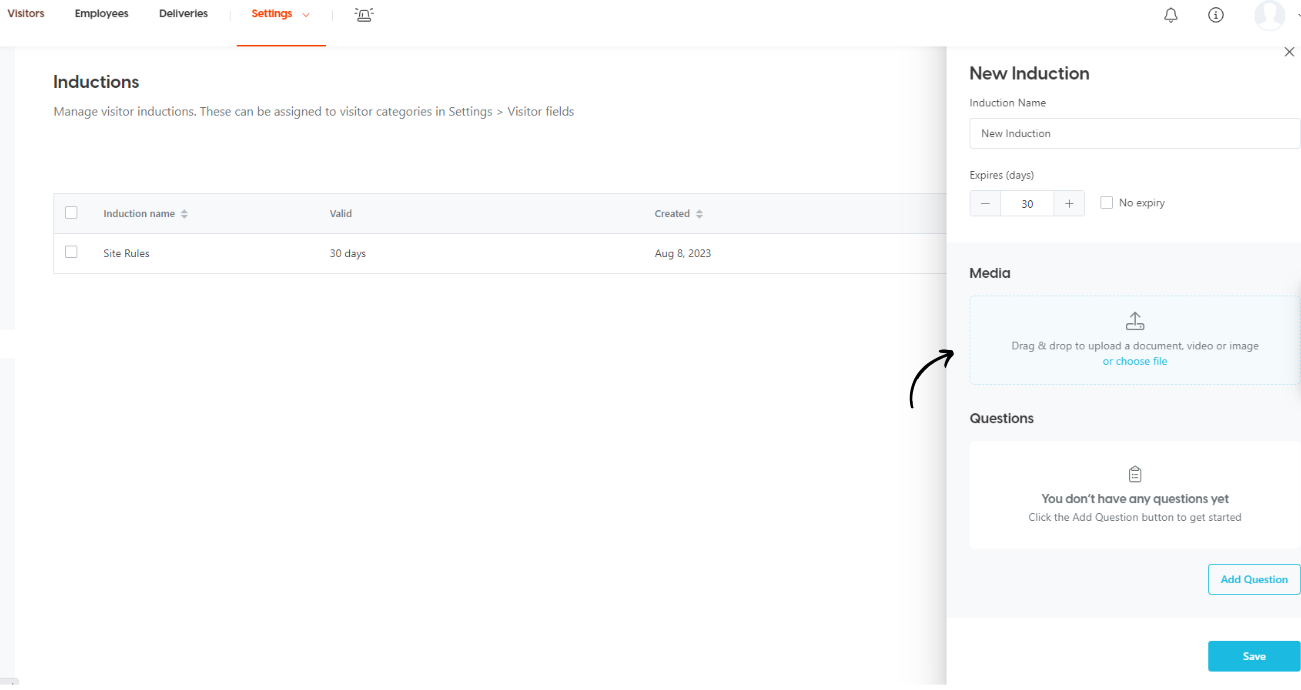
Task: Click the clipboard icon in the Questions panel
Action: [1134, 474]
